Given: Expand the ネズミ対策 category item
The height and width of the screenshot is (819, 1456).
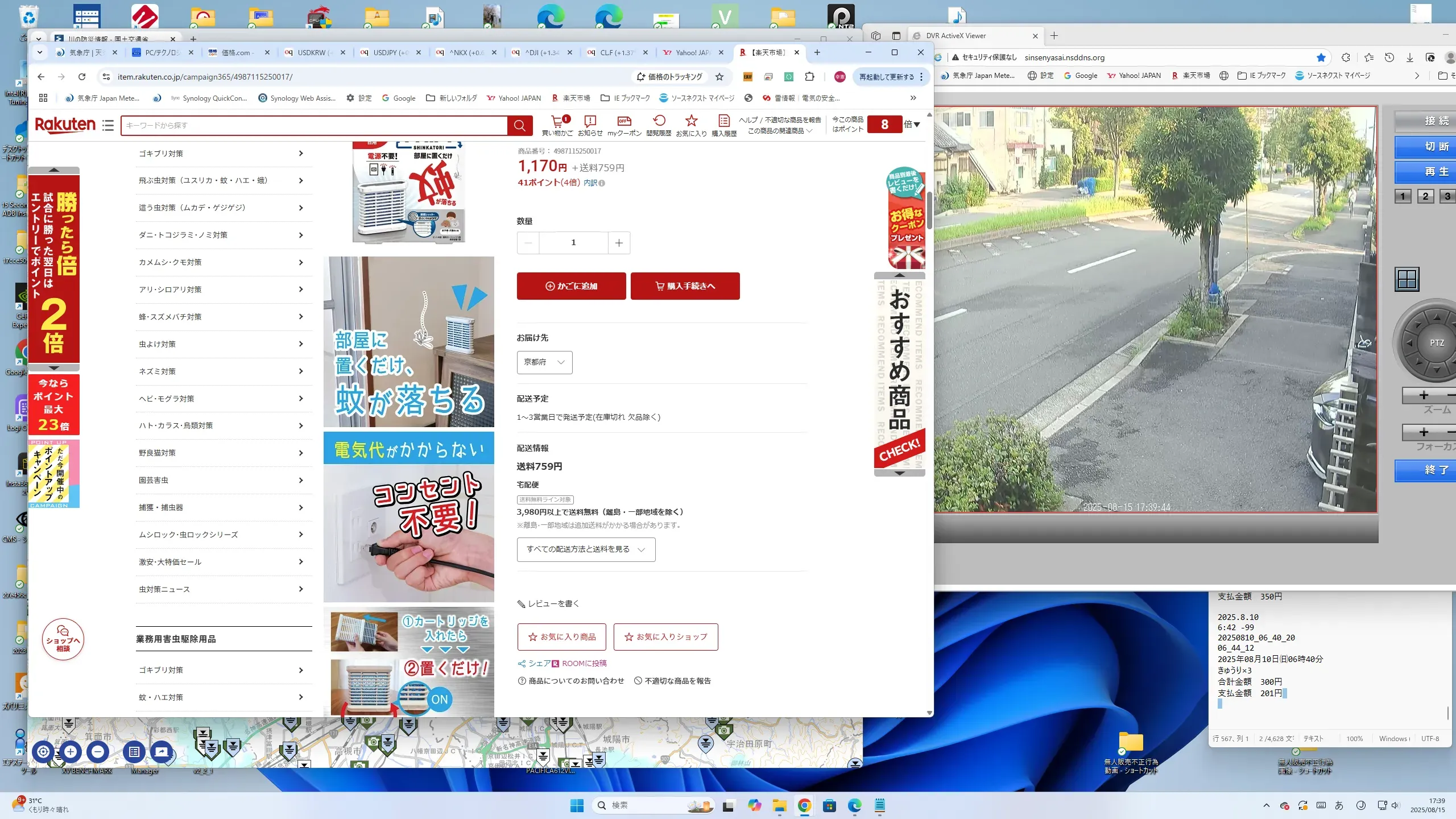Looking at the screenshot, I should pyautogui.click(x=222, y=371).
